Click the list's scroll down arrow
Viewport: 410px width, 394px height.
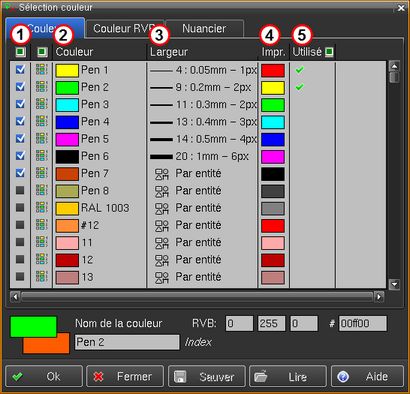coord(395,285)
